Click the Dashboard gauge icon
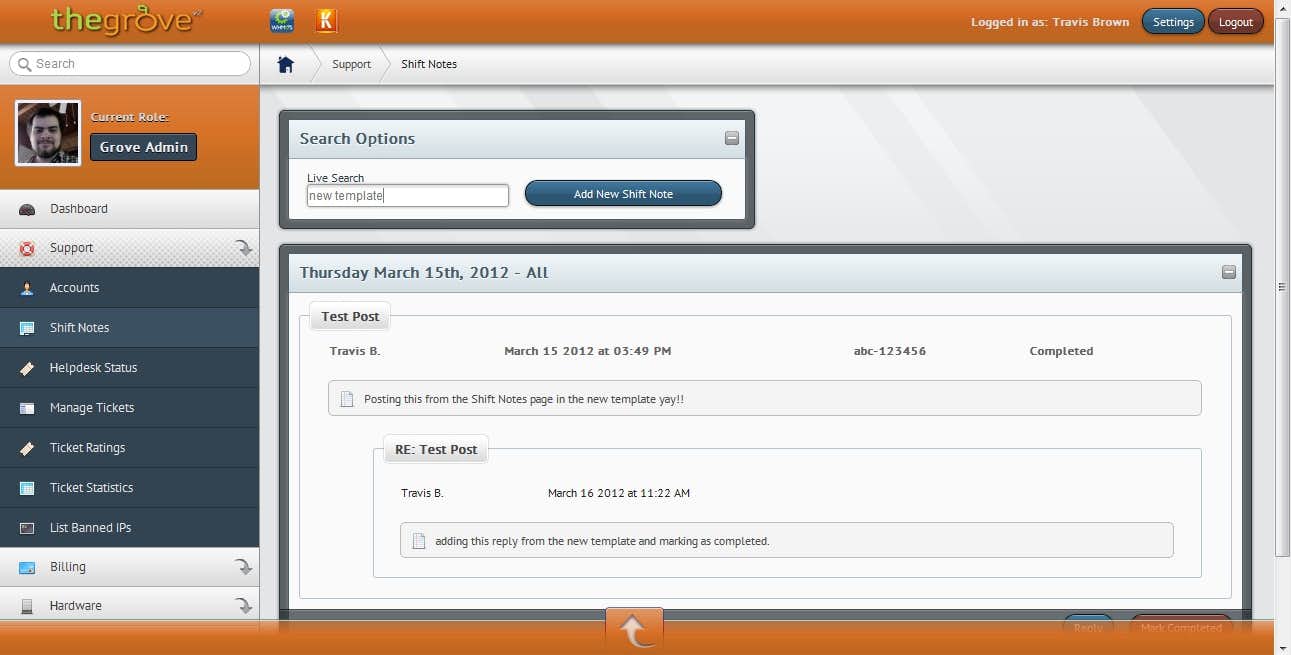 tap(27, 209)
